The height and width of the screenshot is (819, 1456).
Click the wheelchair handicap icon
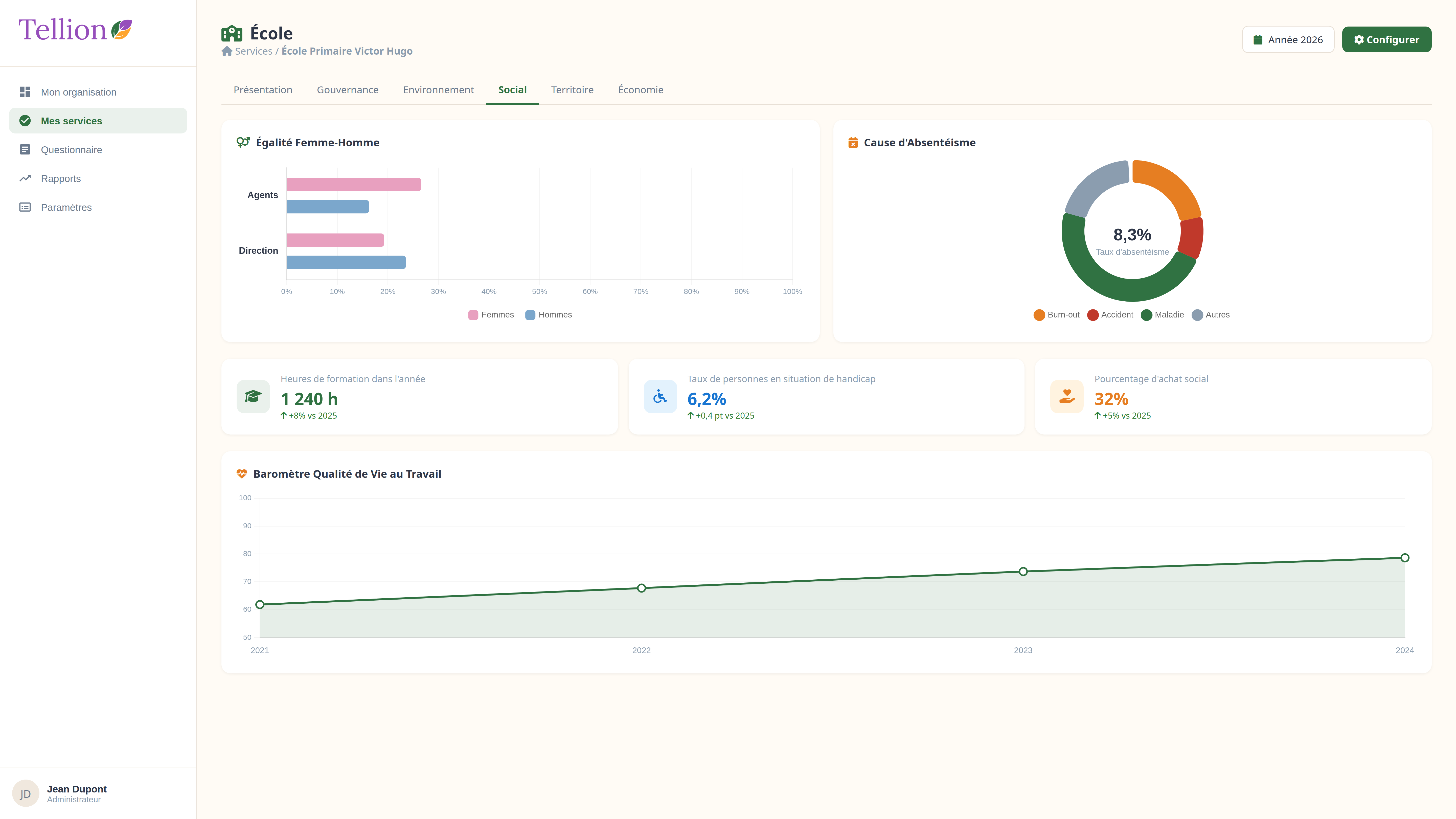tap(660, 396)
